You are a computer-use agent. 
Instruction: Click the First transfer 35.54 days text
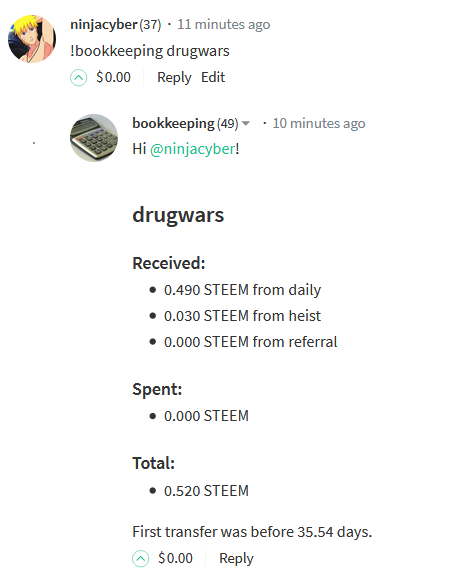(252, 532)
